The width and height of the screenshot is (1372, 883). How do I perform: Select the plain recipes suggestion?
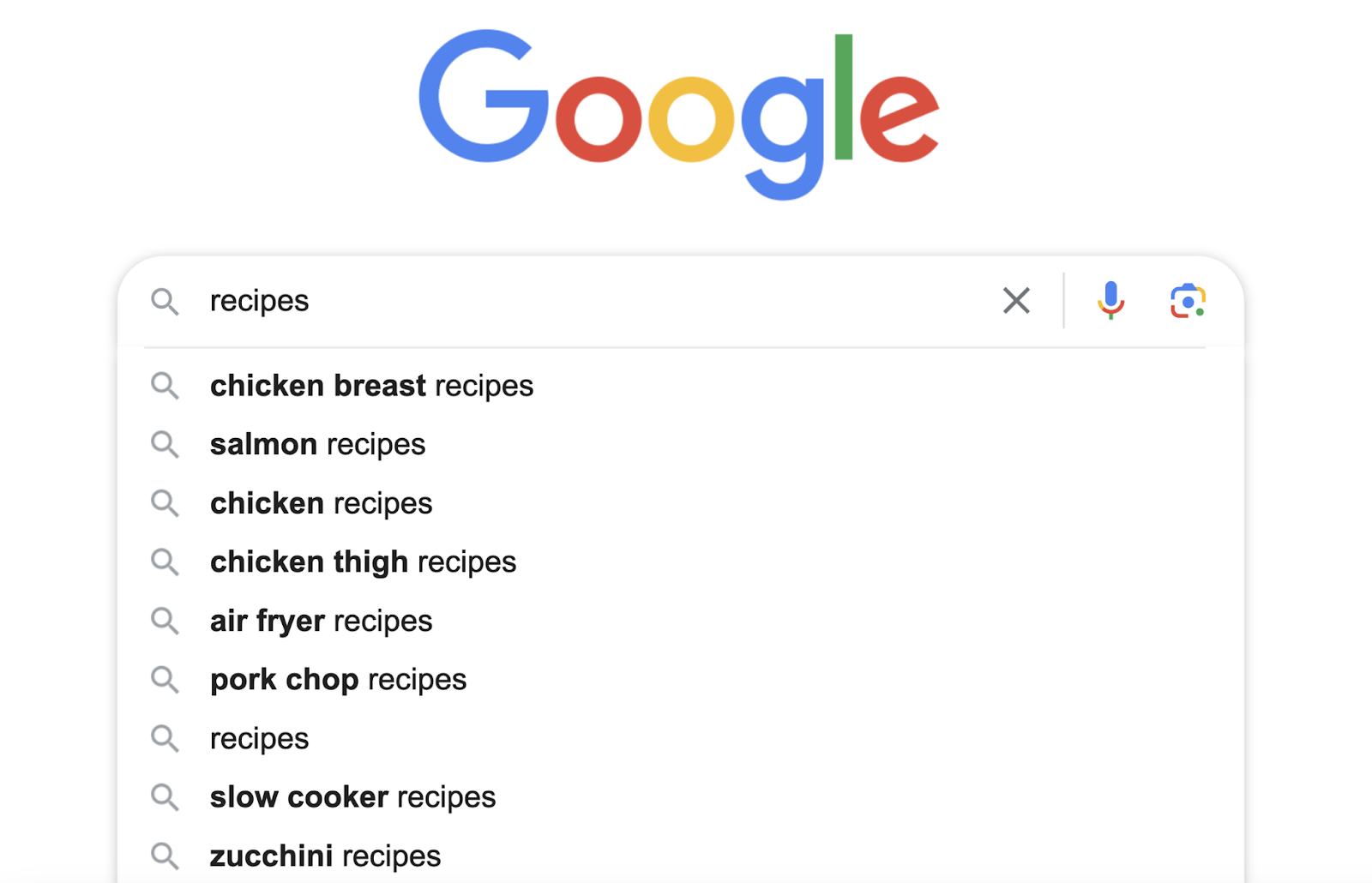259,738
